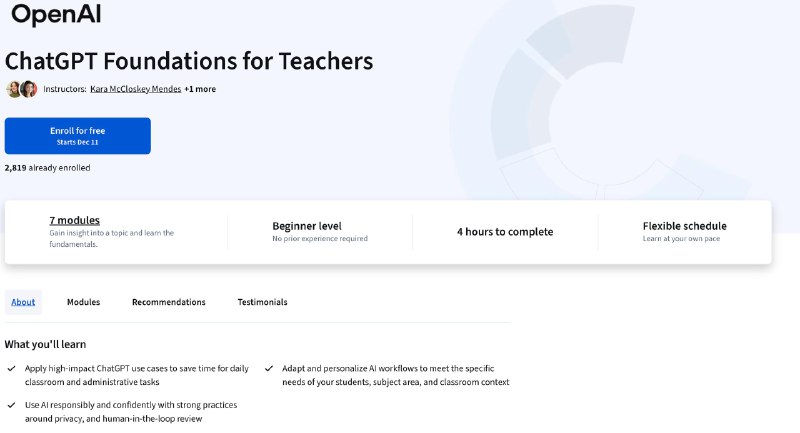Expand the "+1 more" instructors link
800x433 pixels.
200,89
